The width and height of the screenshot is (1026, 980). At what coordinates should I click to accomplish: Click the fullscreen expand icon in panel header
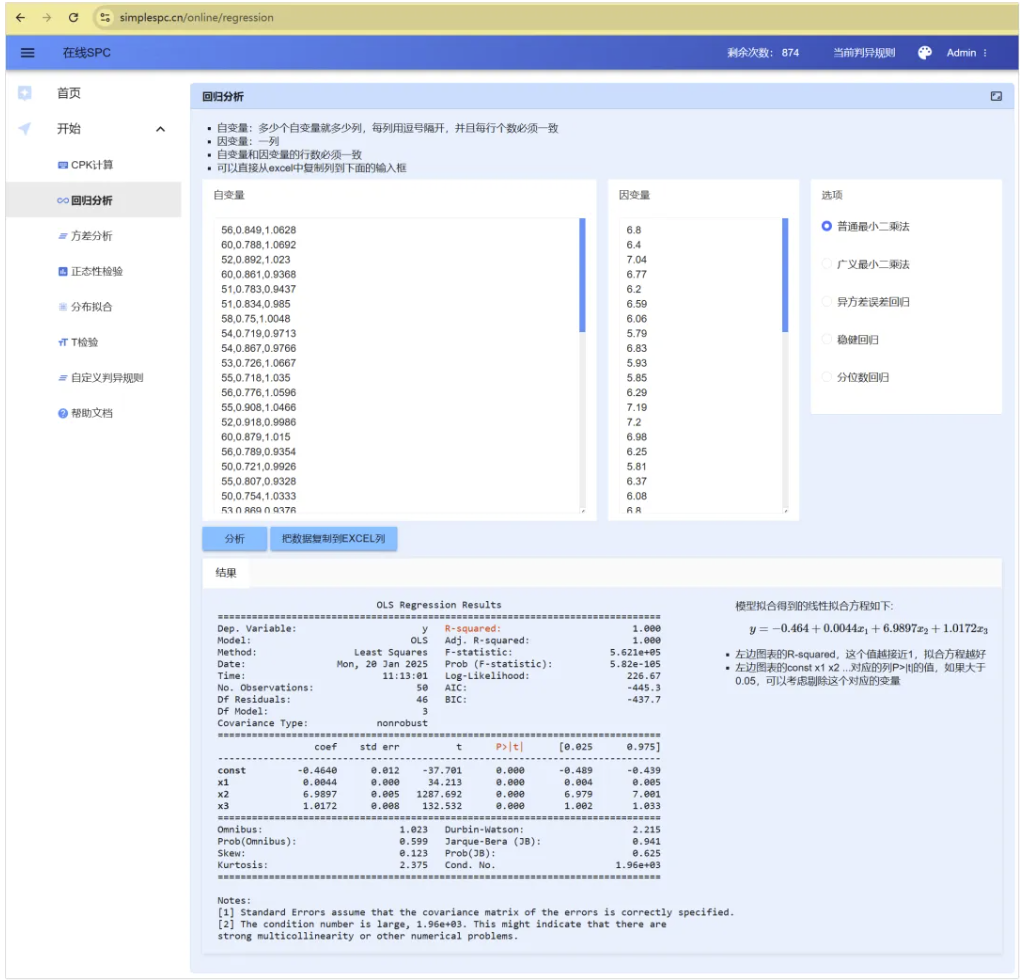(x=996, y=97)
